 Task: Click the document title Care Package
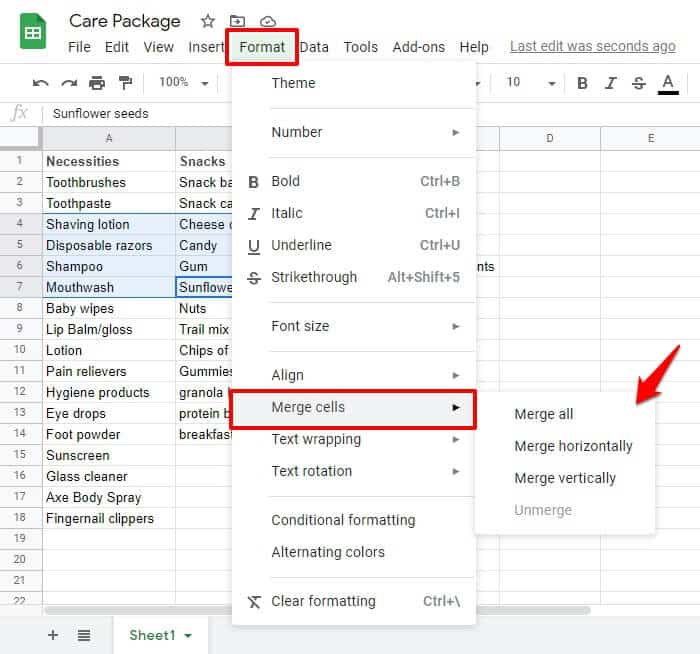tap(125, 21)
